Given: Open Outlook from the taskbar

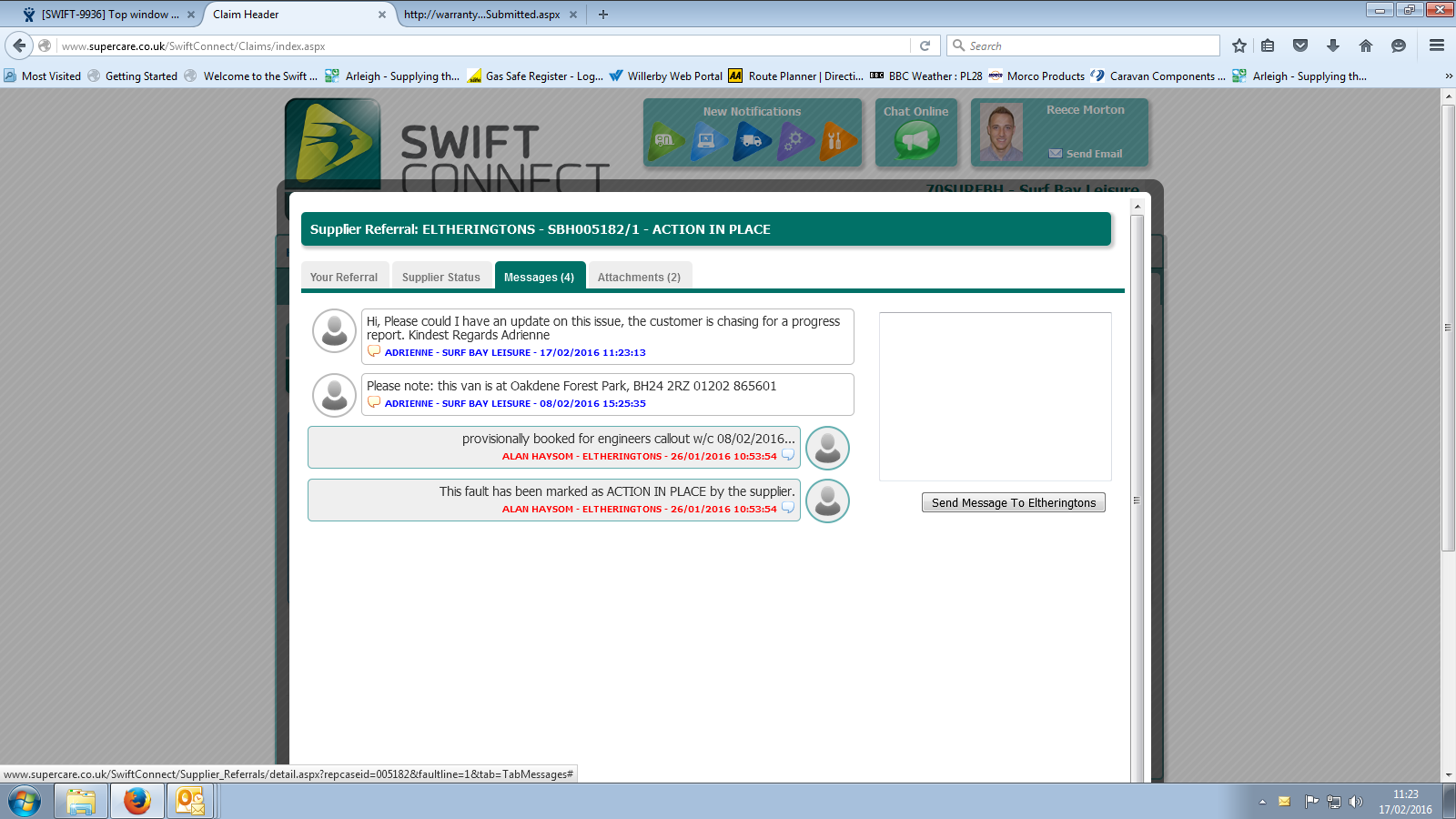Looking at the screenshot, I should tap(190, 802).
